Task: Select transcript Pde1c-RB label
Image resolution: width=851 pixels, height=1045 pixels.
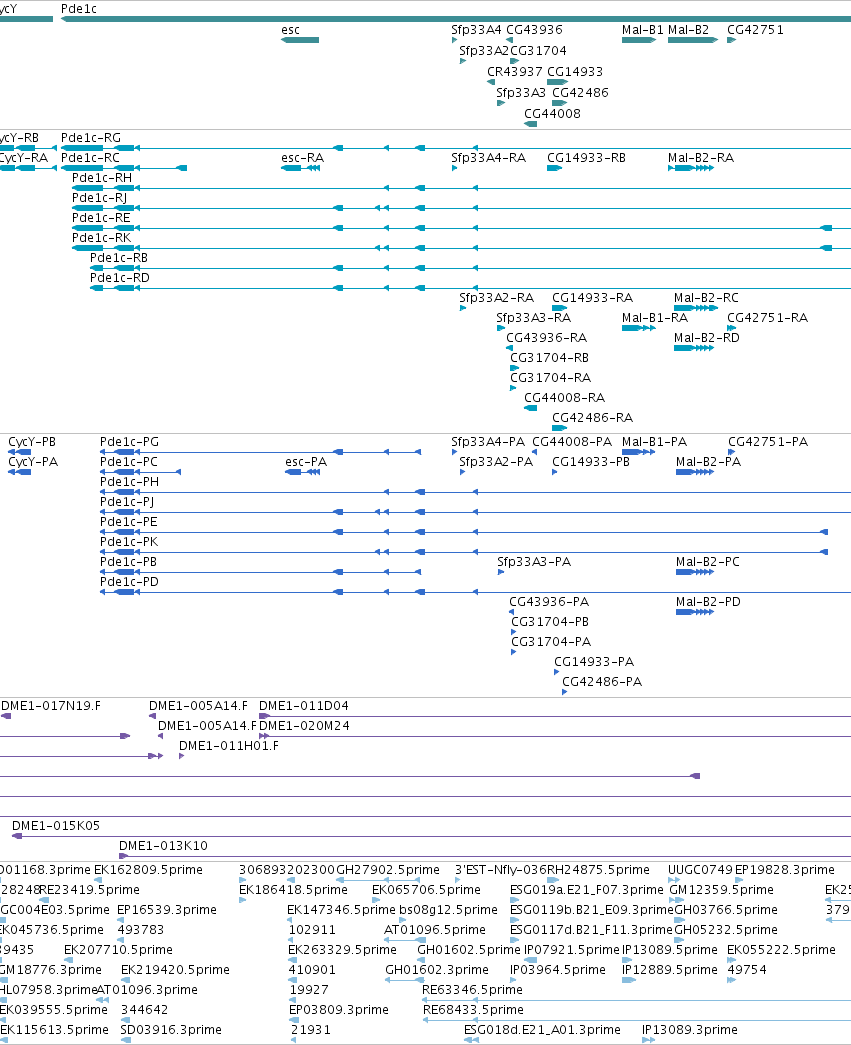Action: (x=119, y=258)
